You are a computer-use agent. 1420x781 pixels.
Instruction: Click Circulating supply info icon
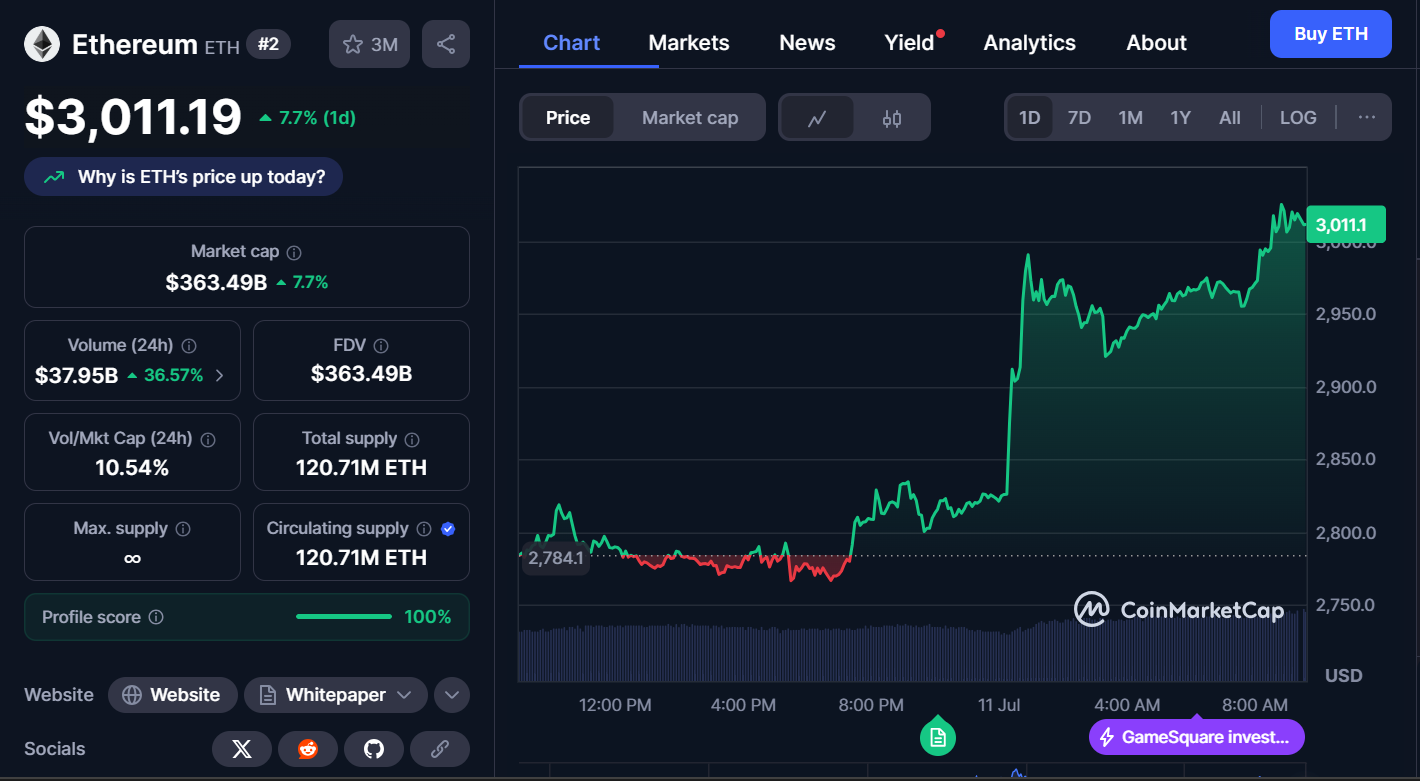click(x=424, y=529)
